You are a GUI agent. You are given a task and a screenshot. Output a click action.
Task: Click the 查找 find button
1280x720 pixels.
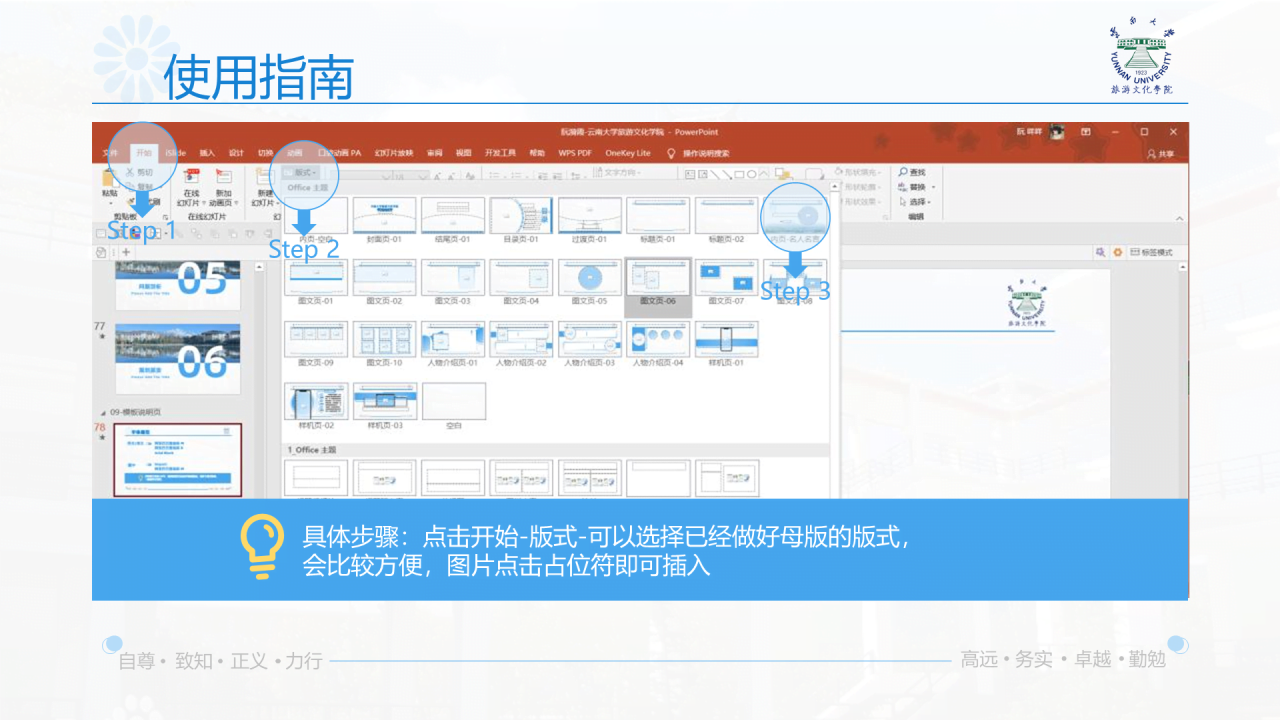pos(912,172)
